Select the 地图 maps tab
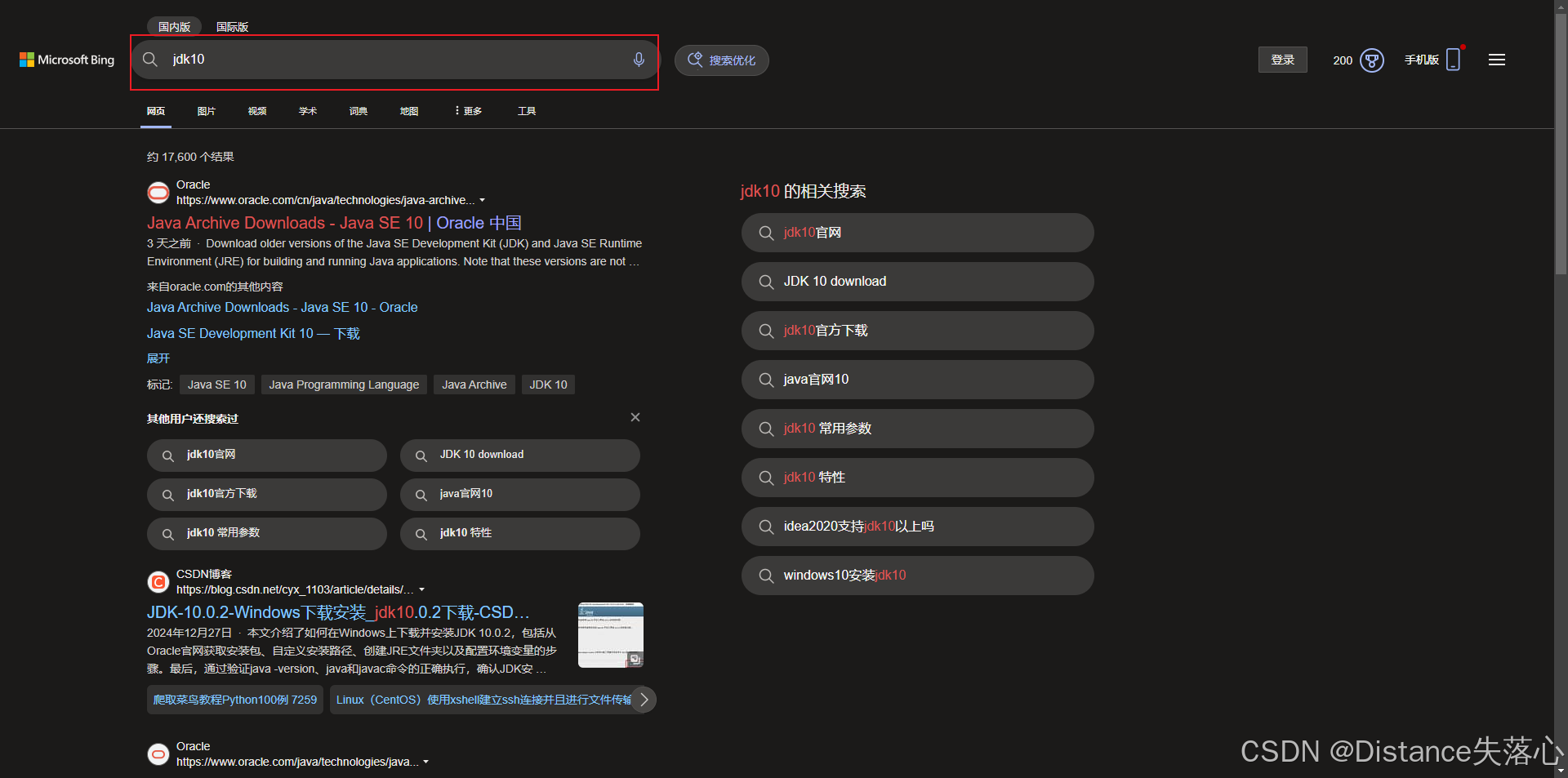The width and height of the screenshot is (1568, 778). (409, 111)
